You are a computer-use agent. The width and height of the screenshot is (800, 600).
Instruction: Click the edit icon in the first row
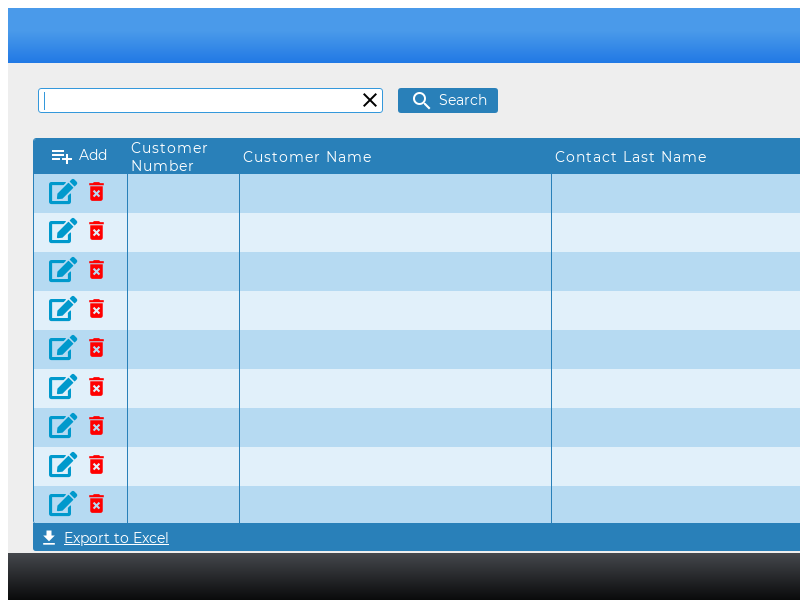pos(63,192)
